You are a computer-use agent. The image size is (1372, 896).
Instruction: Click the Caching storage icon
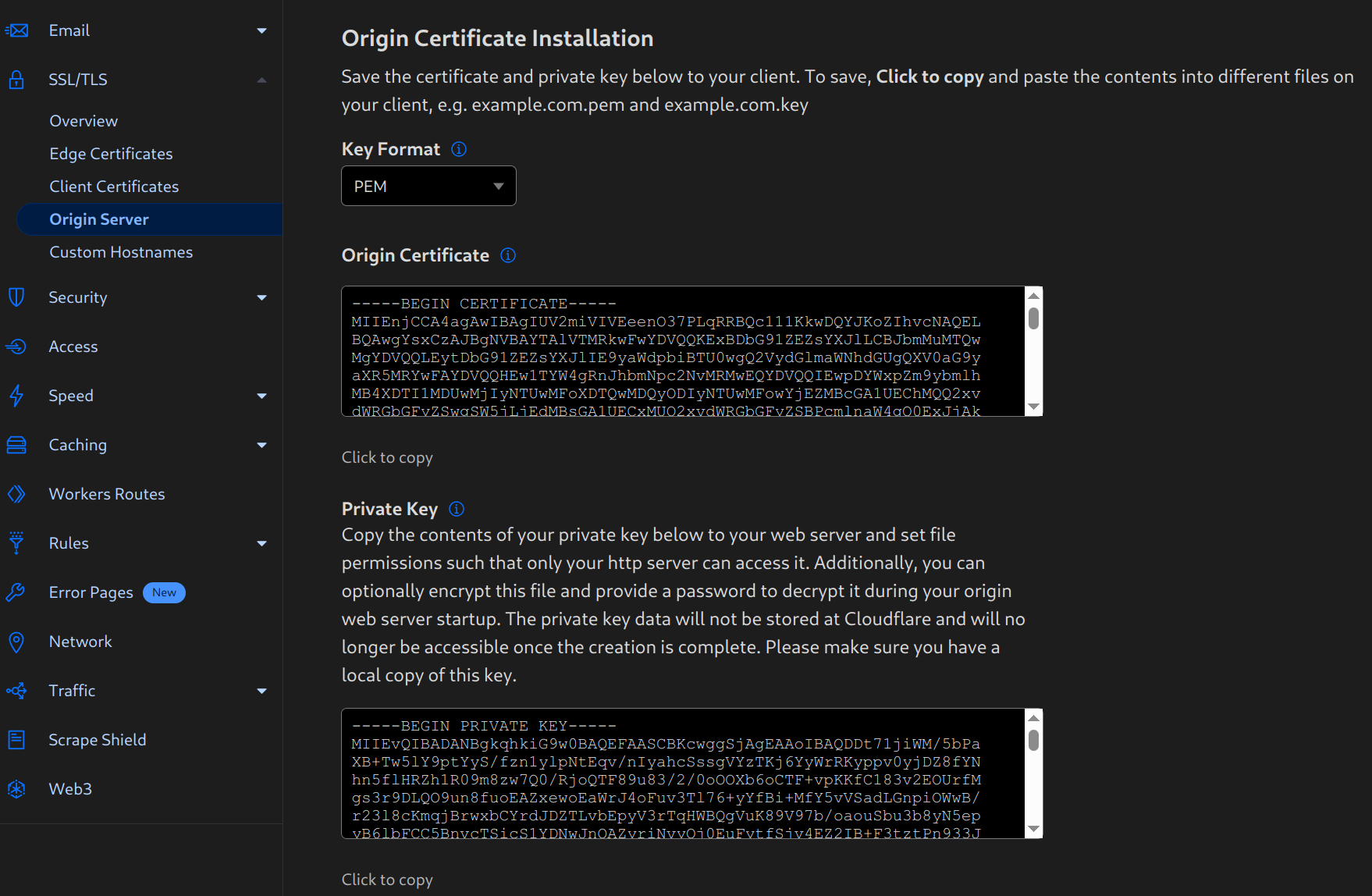coord(16,445)
